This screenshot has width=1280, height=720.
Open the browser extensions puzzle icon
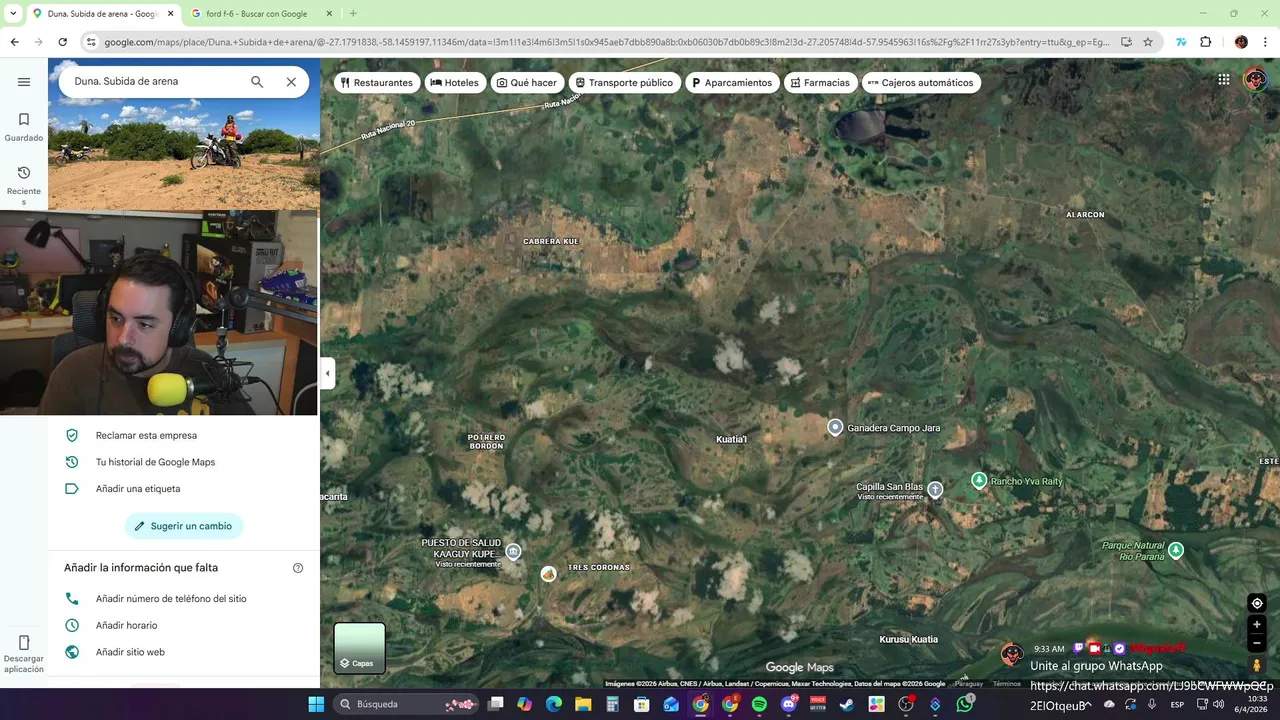[x=1205, y=42]
